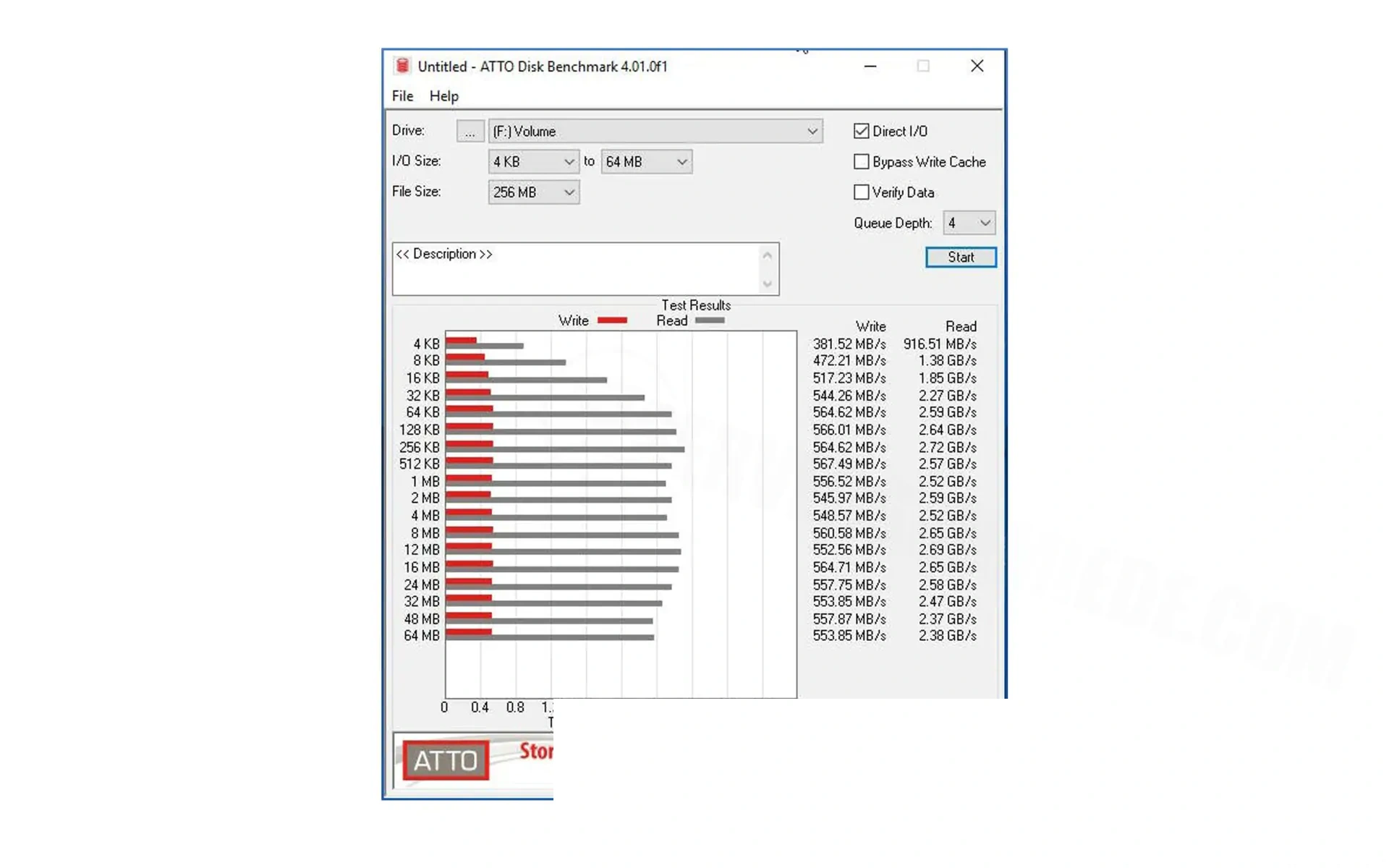Uncheck the Direct I/O checkbox
Screen dimensions: 1389x868
tap(861, 131)
